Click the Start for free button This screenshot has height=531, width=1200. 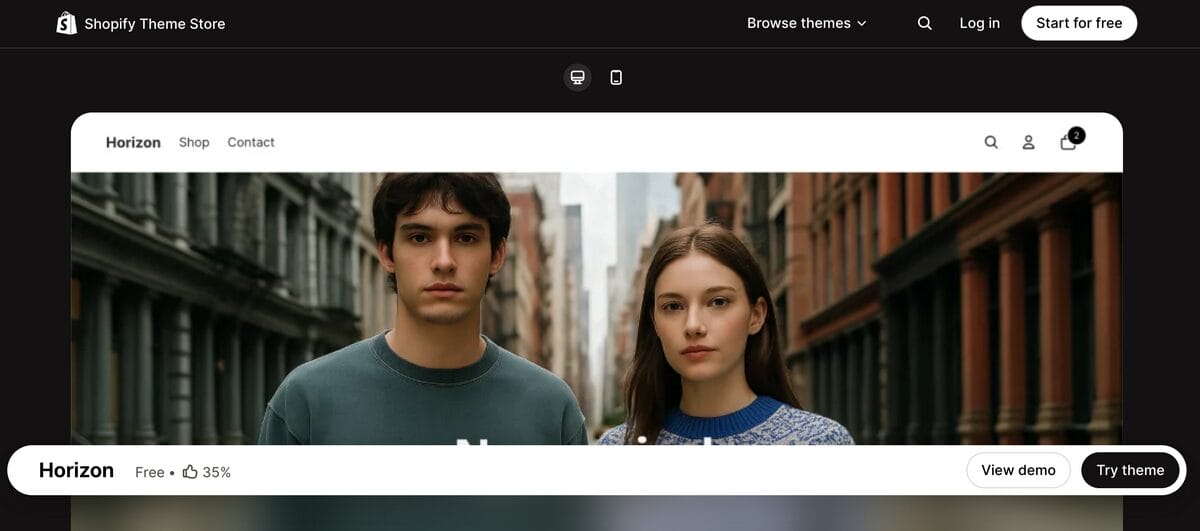[x=1079, y=23]
